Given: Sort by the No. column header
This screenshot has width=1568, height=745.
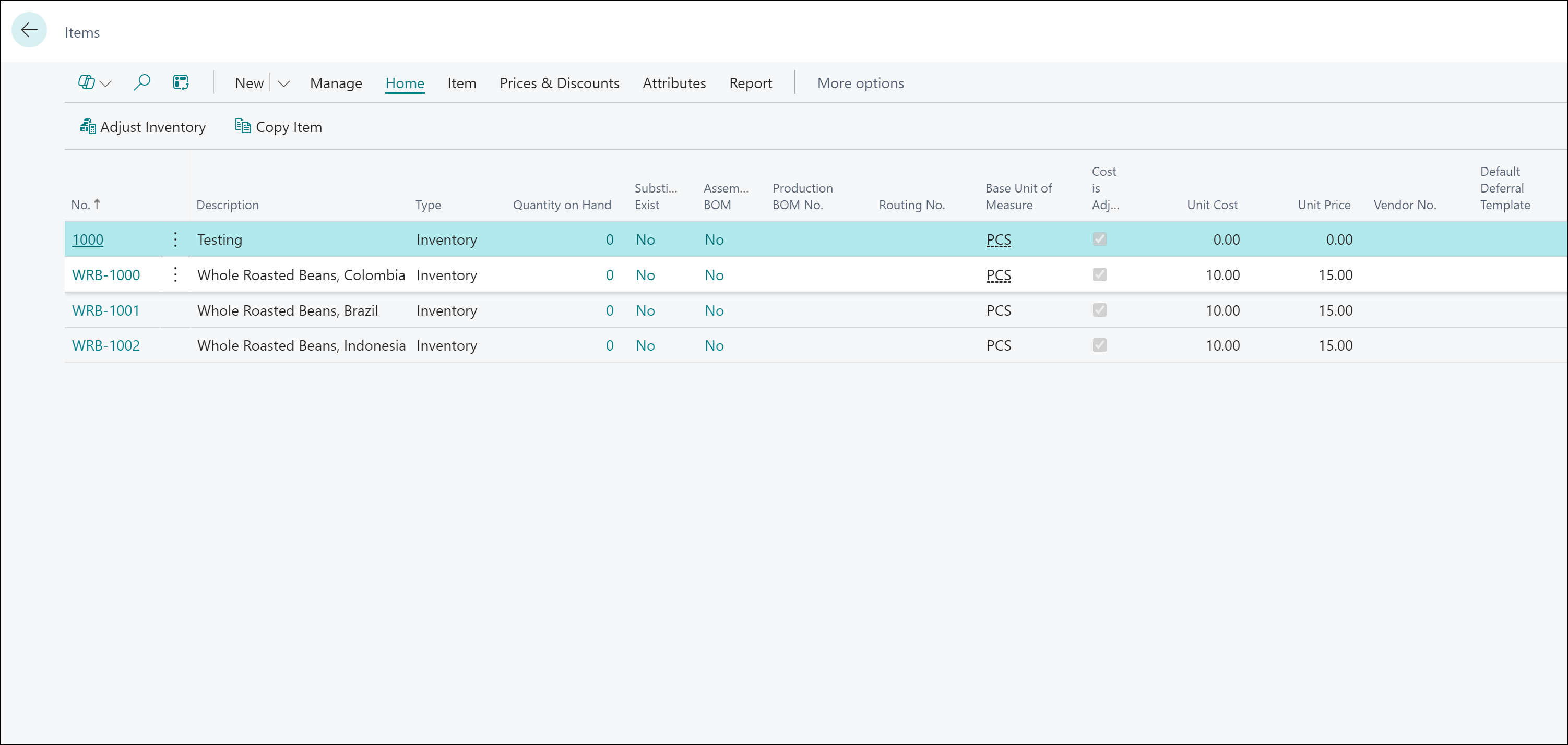Looking at the screenshot, I should [85, 205].
